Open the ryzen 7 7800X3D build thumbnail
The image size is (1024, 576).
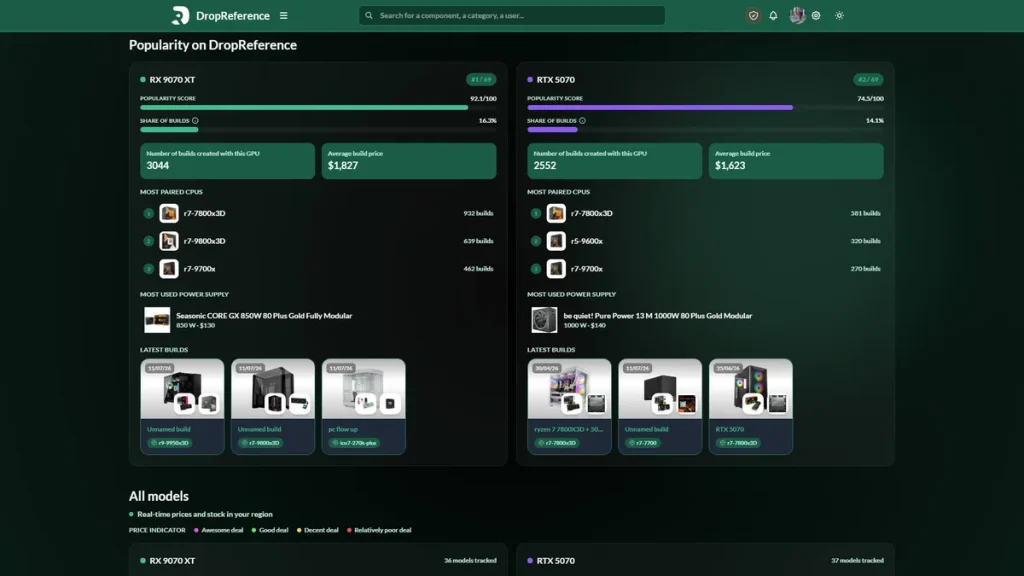tap(569, 389)
